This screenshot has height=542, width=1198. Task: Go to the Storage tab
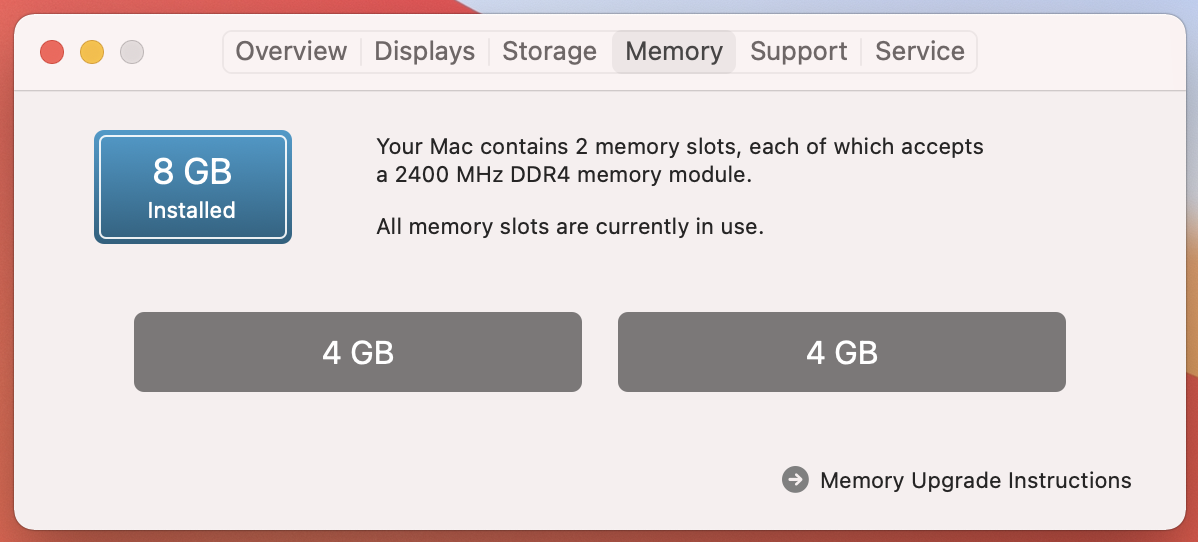549,51
